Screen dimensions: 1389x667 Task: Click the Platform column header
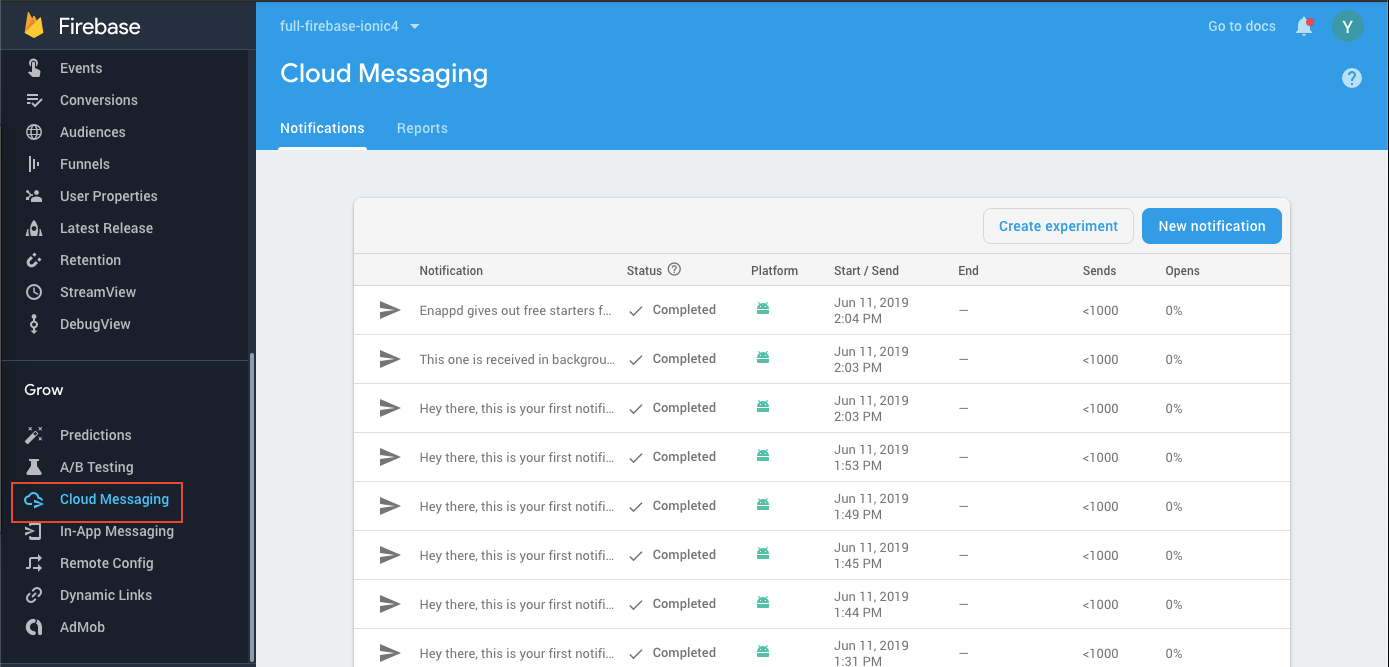[774, 271]
